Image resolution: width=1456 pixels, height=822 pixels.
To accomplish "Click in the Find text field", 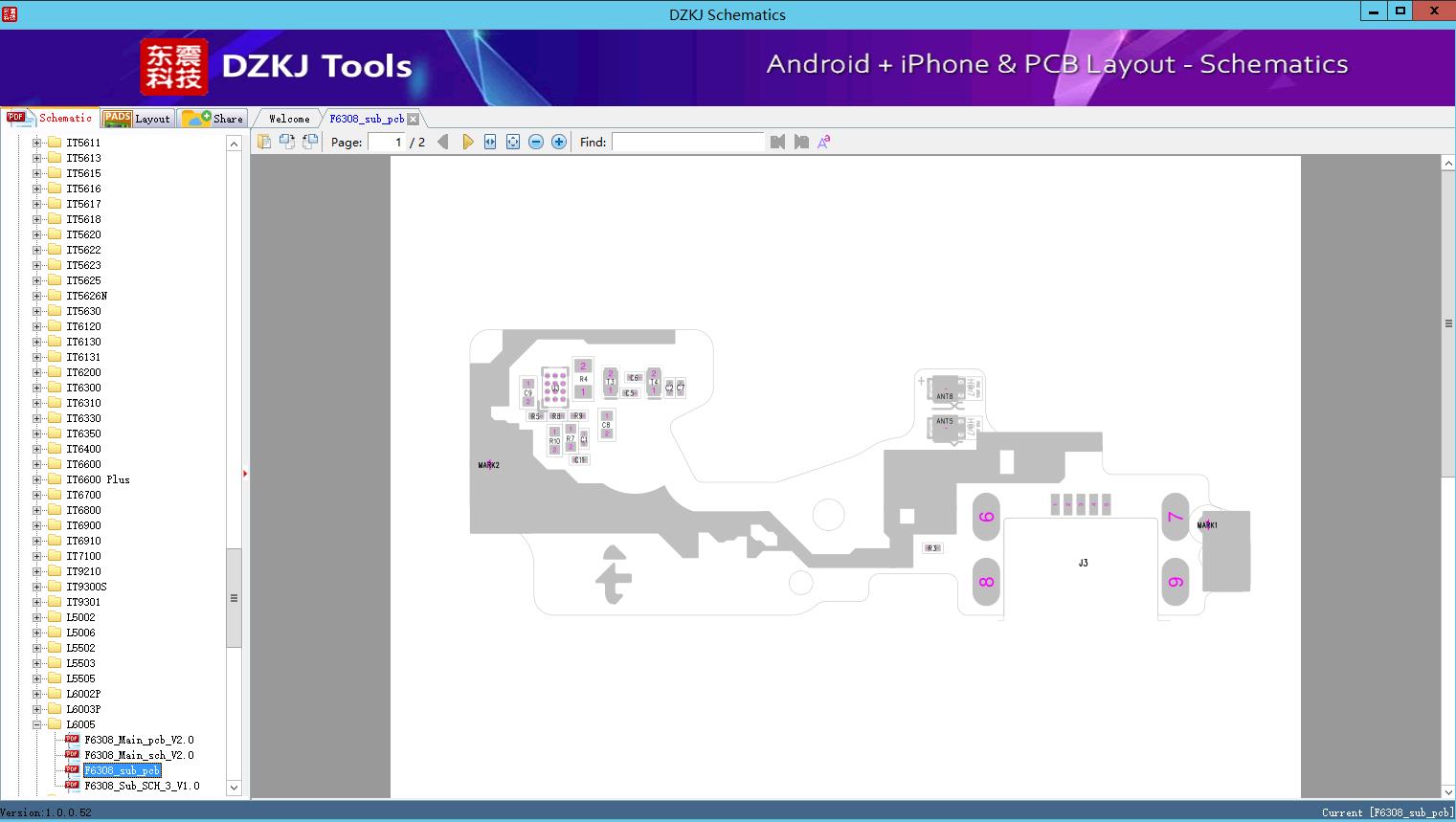I will (688, 142).
